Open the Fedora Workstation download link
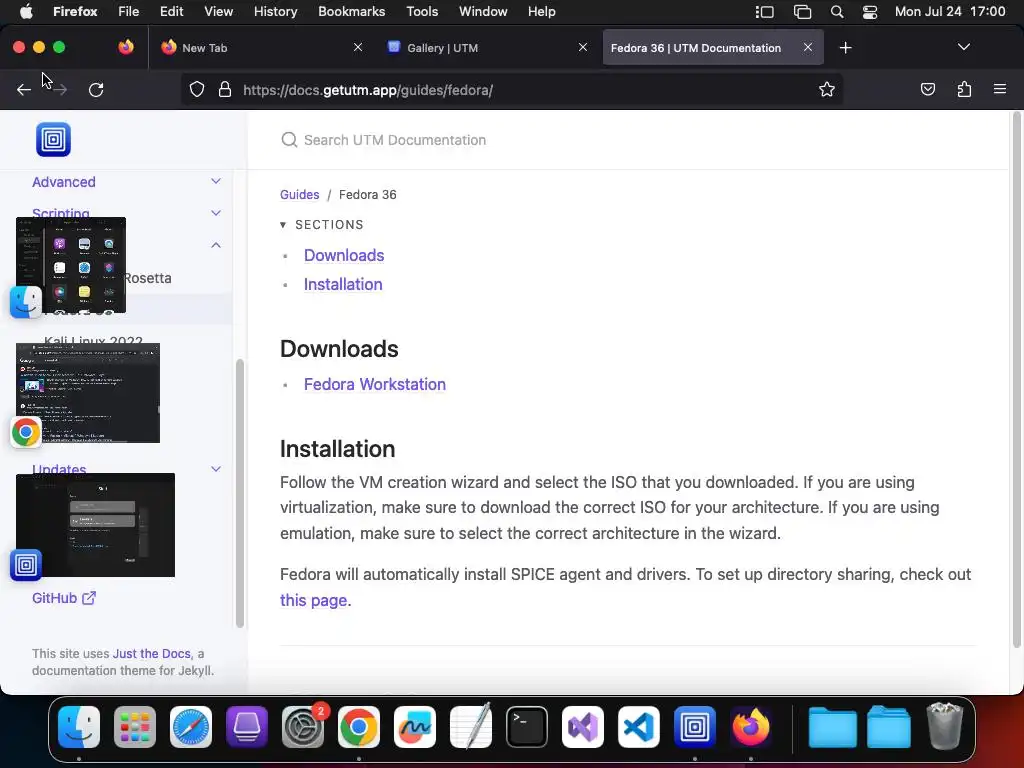 pos(375,385)
